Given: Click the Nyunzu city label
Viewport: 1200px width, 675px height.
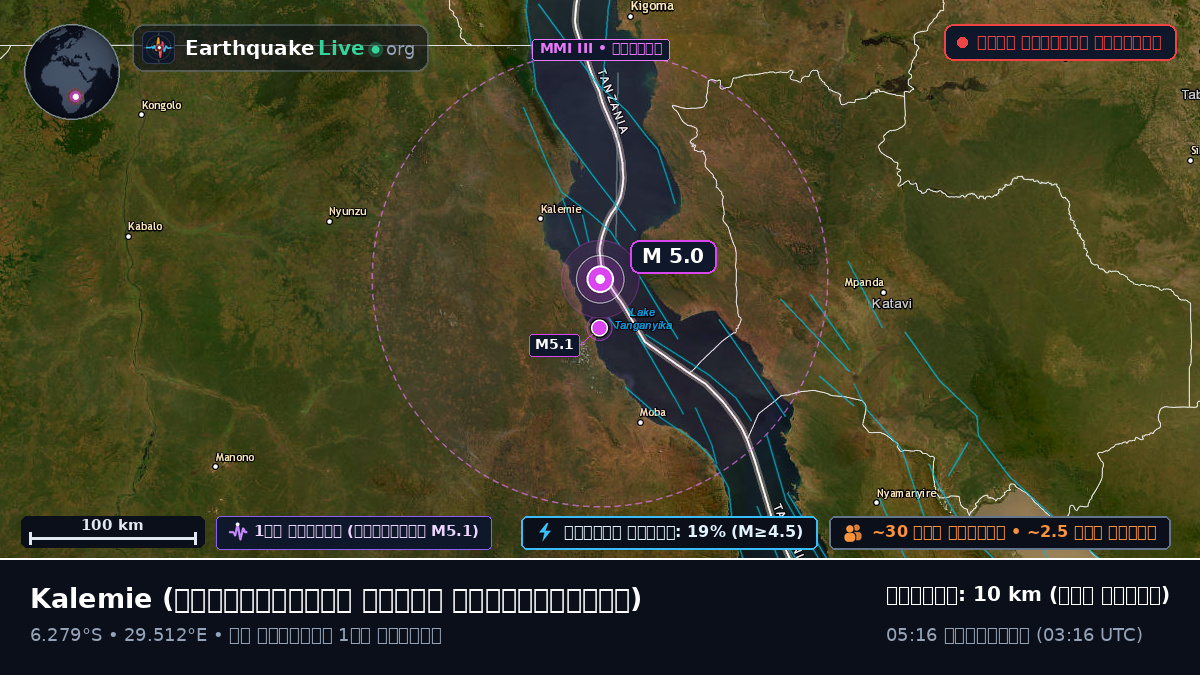Looking at the screenshot, I should coord(348,212).
